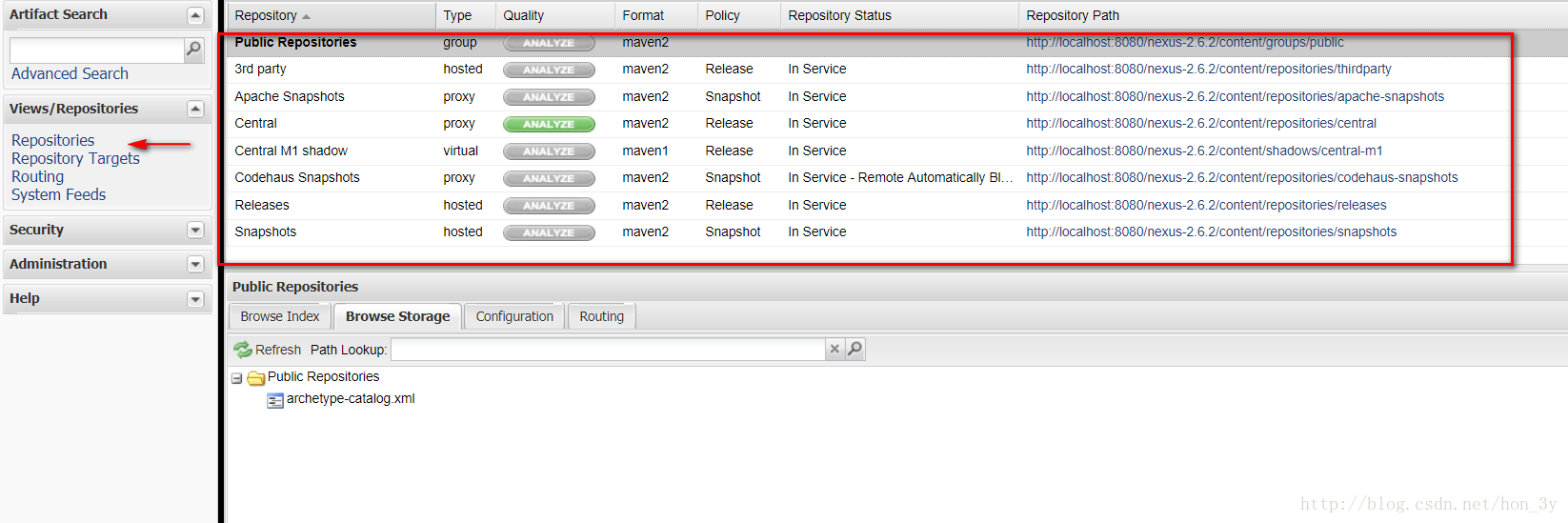Viewport: 1568px width, 523px height.
Task: Expand the Security panel
Action: (195, 230)
